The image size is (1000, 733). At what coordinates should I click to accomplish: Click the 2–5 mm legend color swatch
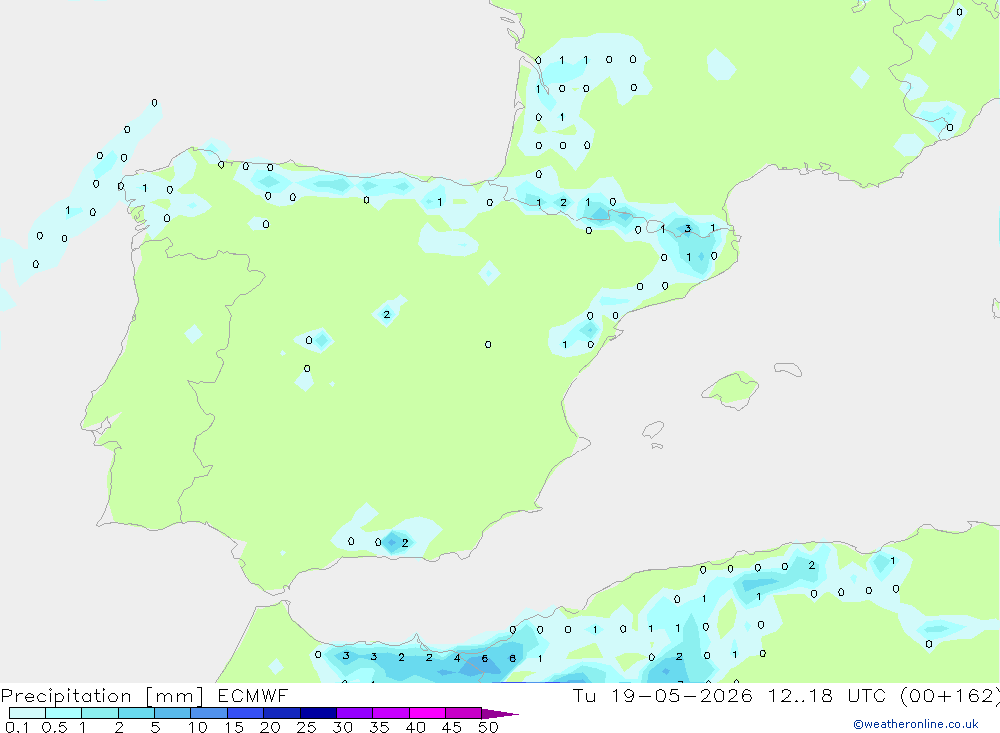click(136, 713)
